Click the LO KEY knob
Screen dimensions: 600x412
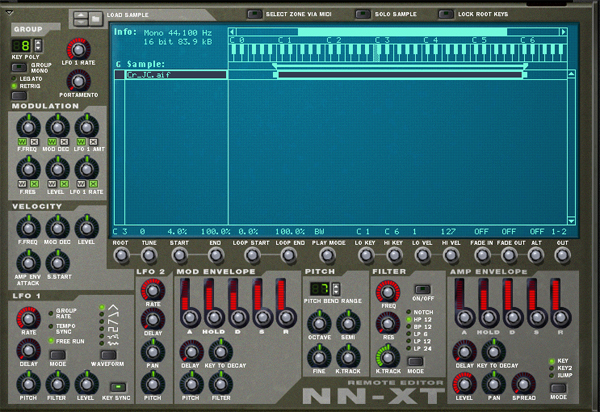366,255
